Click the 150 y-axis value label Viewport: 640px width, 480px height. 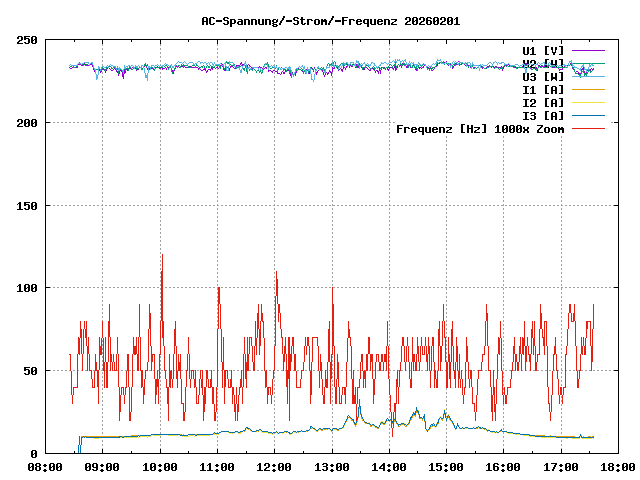click(27, 206)
